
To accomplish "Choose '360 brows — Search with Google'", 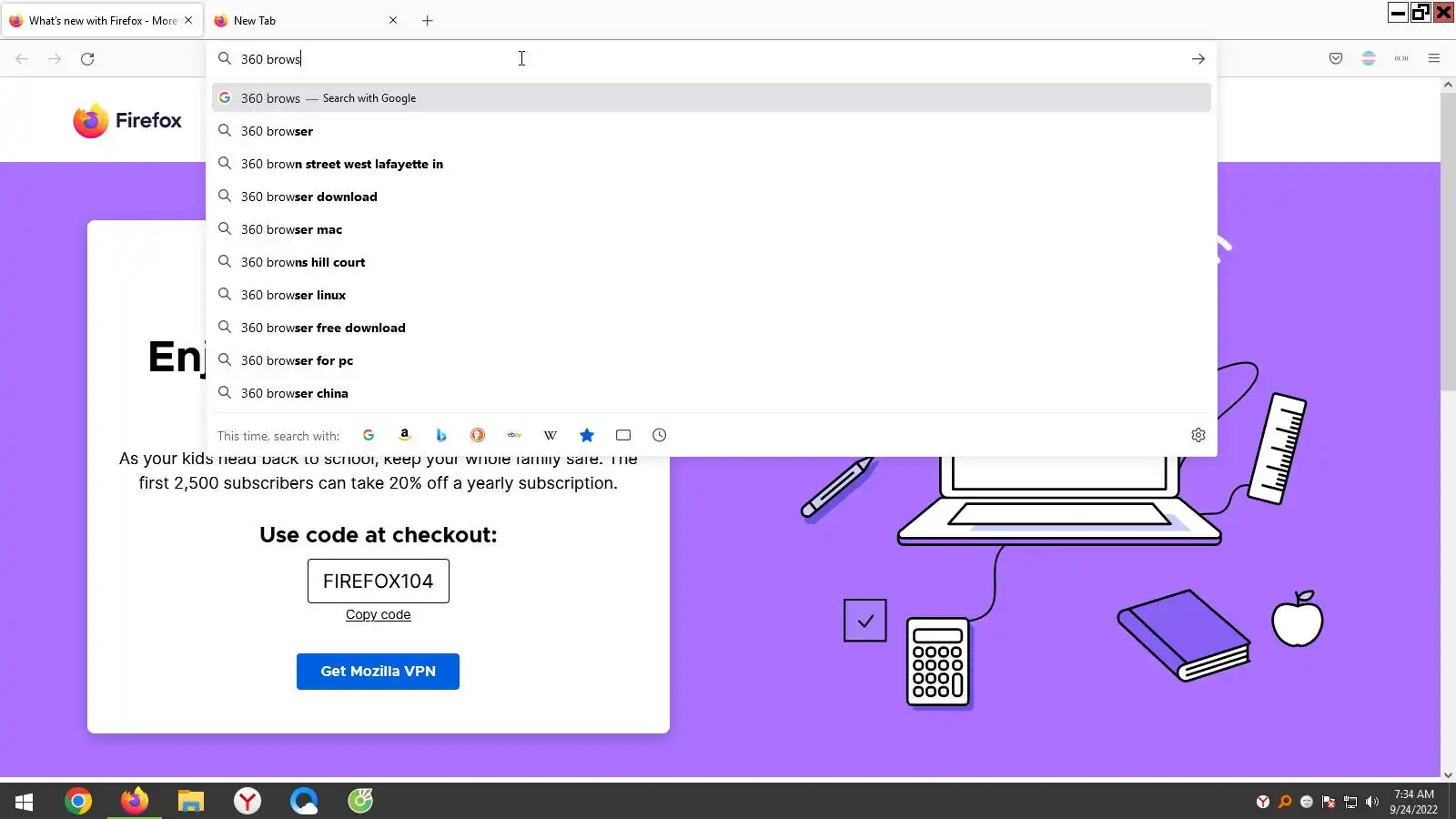I will pyautogui.click(x=712, y=98).
